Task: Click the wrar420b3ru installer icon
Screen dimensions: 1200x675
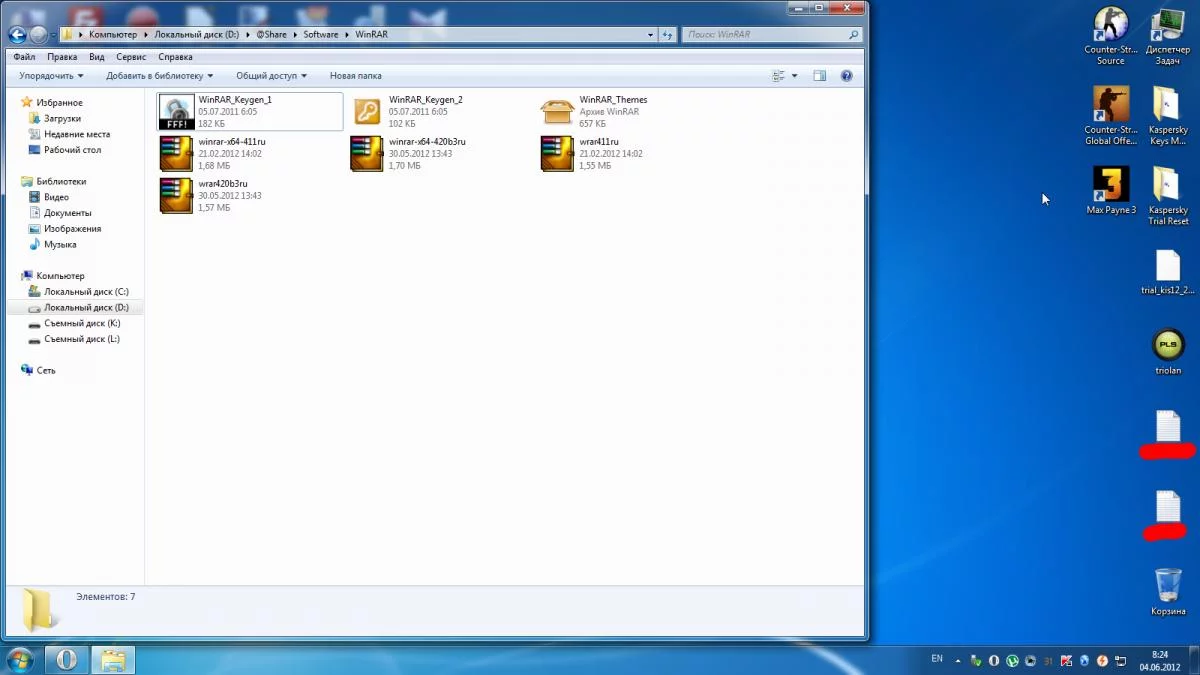Action: coord(177,196)
